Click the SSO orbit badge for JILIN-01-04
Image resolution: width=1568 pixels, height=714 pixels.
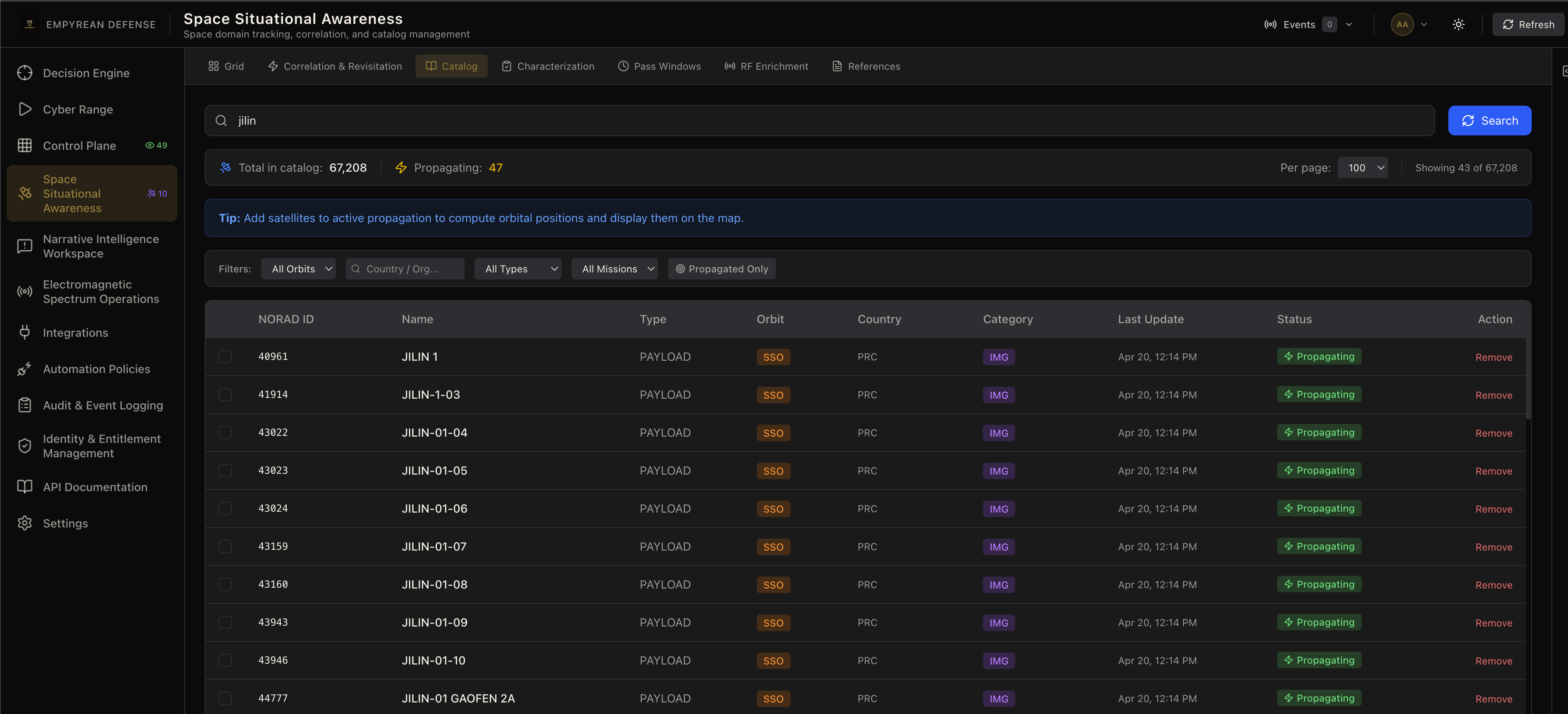click(x=773, y=433)
